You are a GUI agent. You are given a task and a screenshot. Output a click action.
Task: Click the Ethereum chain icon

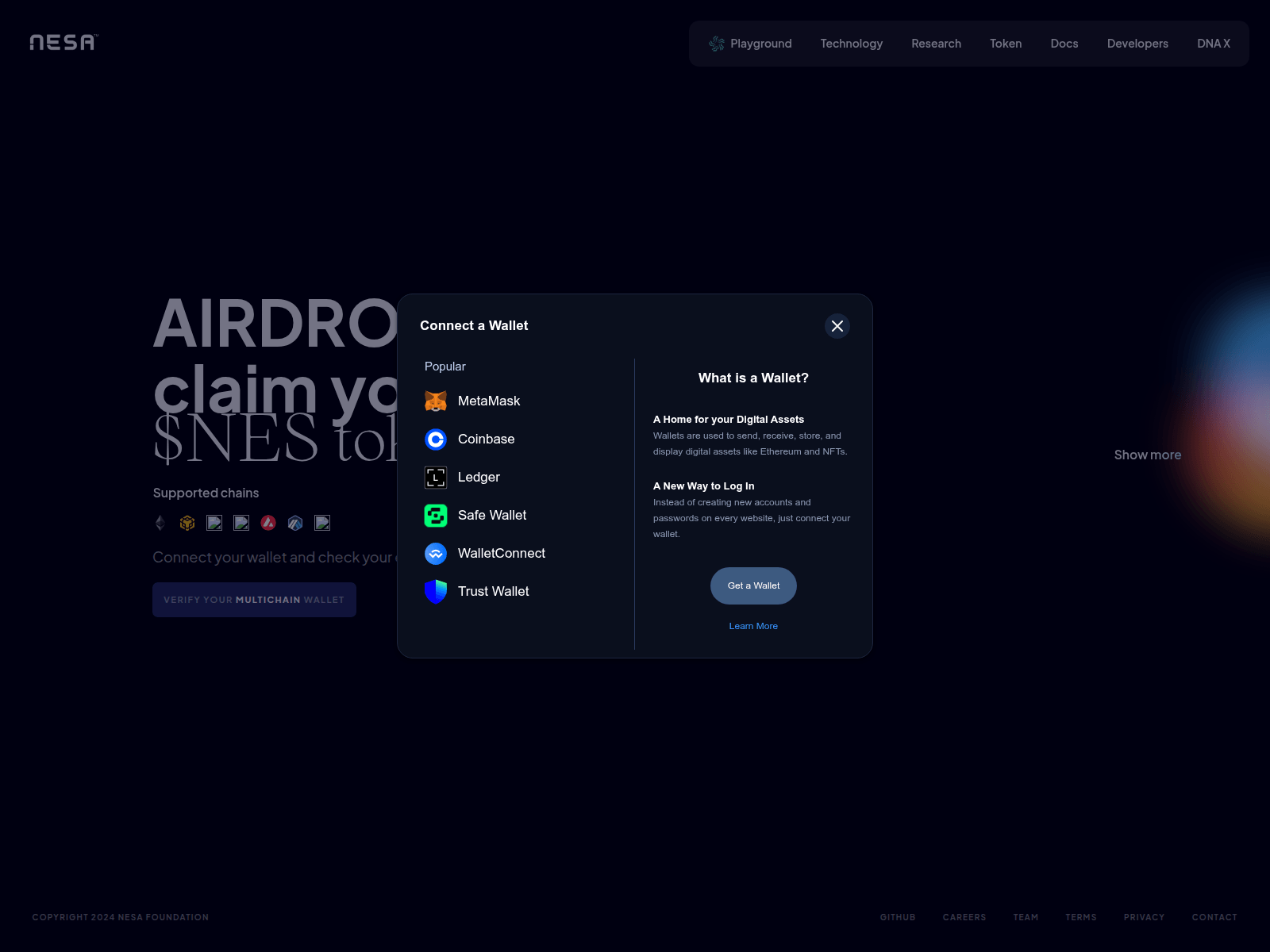click(x=160, y=523)
